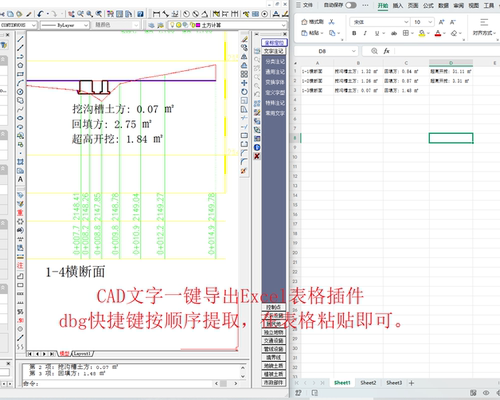Click the Array tool in modify toolbar

(x=244, y=74)
